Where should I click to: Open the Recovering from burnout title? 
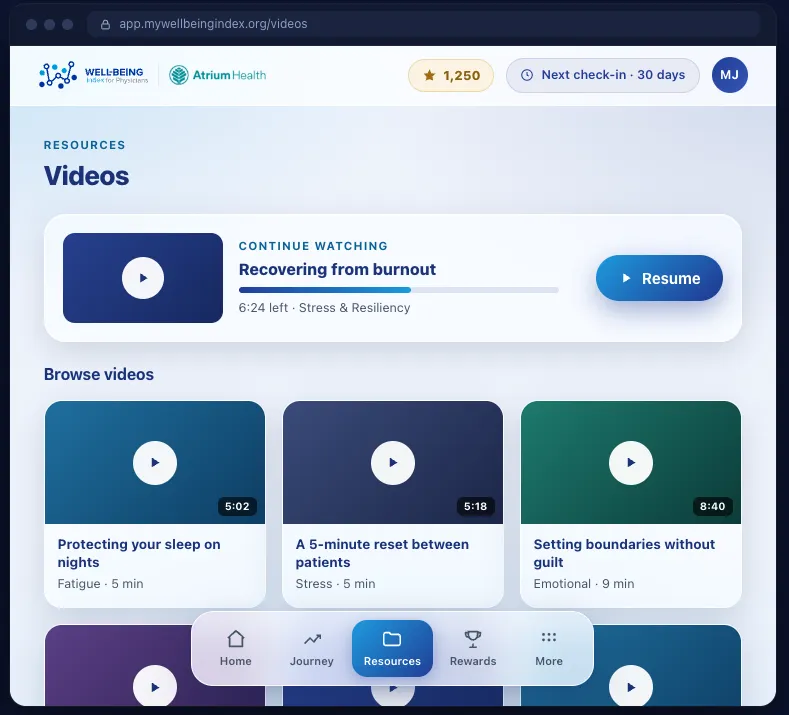coord(337,269)
